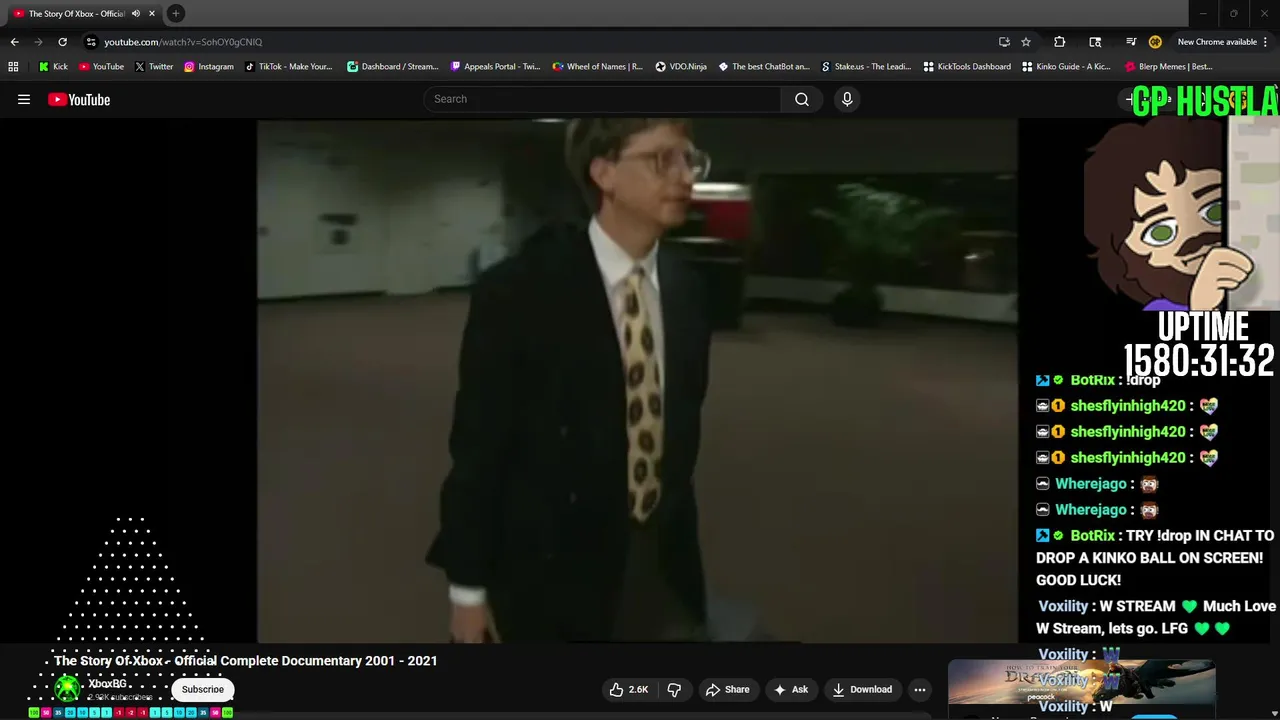Screen dimensions: 1280x720
Task: Click Voxility's W STREAM chat message
Action: (1156, 617)
